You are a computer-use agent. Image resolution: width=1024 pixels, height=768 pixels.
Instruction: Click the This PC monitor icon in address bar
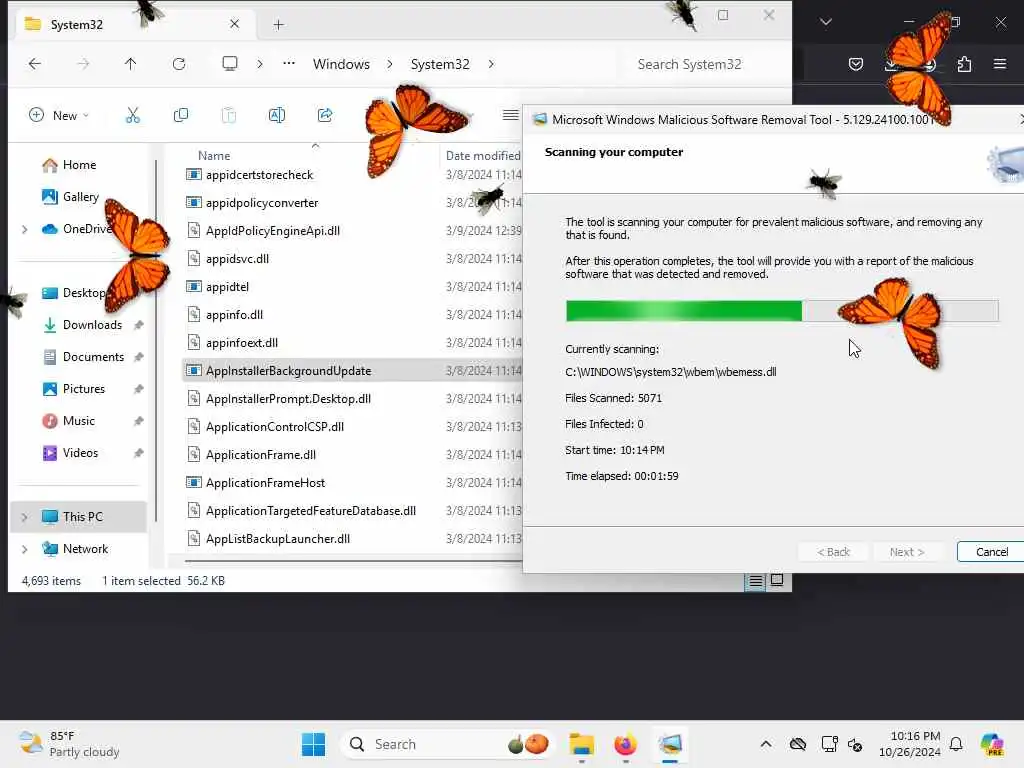pos(230,64)
